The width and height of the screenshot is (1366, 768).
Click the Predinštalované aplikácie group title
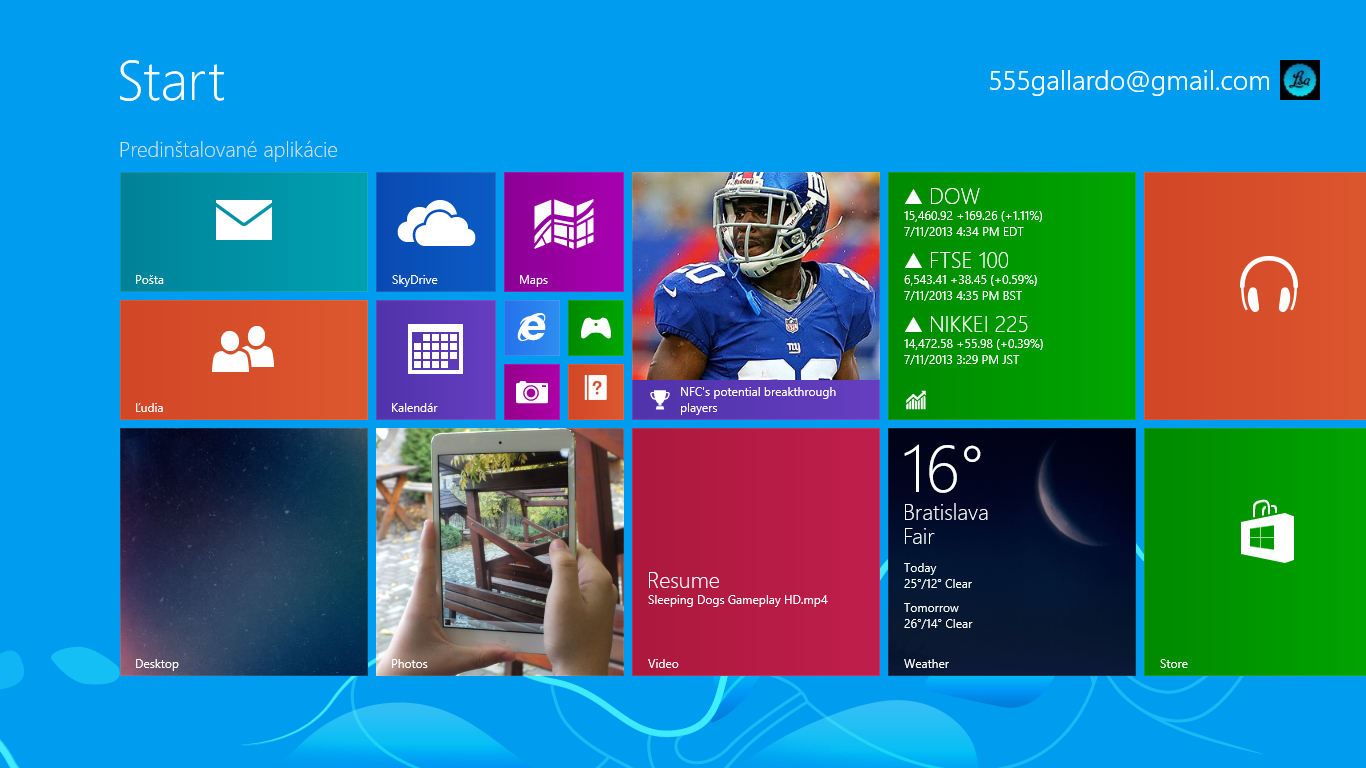point(228,150)
